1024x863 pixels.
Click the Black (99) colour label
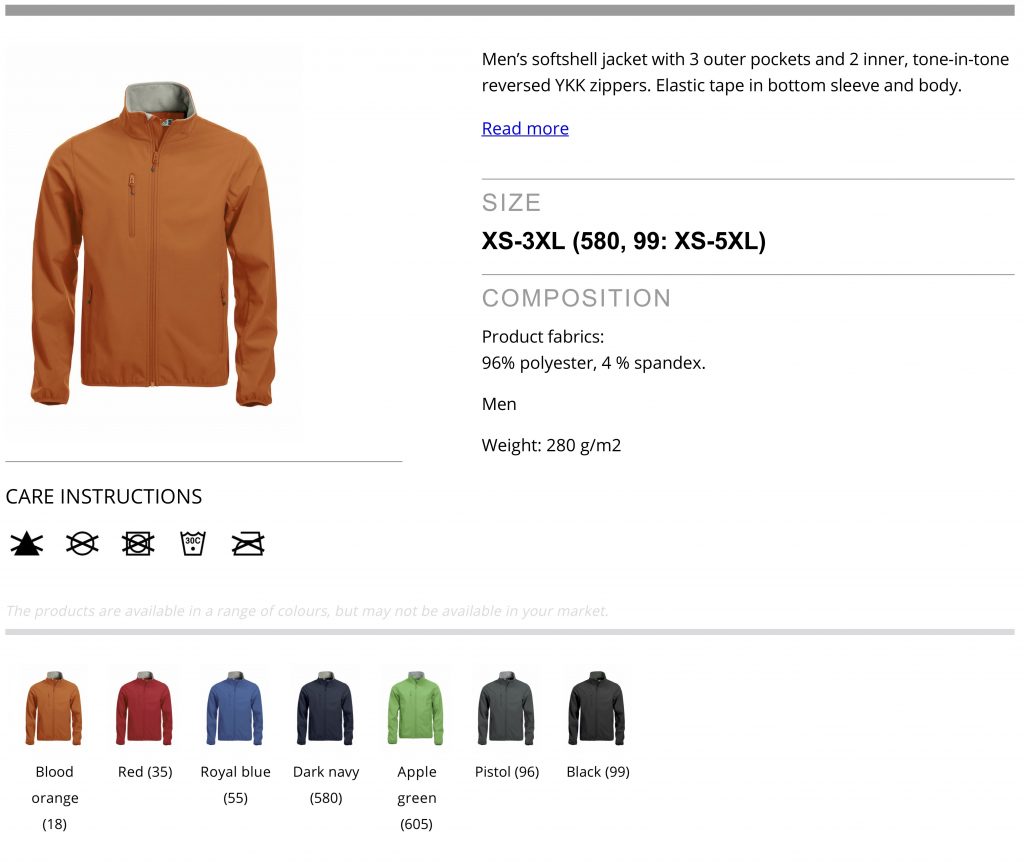pyautogui.click(x=598, y=772)
